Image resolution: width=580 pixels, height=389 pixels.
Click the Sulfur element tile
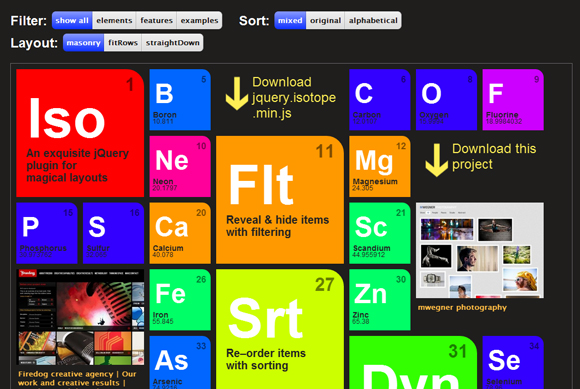[x=114, y=233]
